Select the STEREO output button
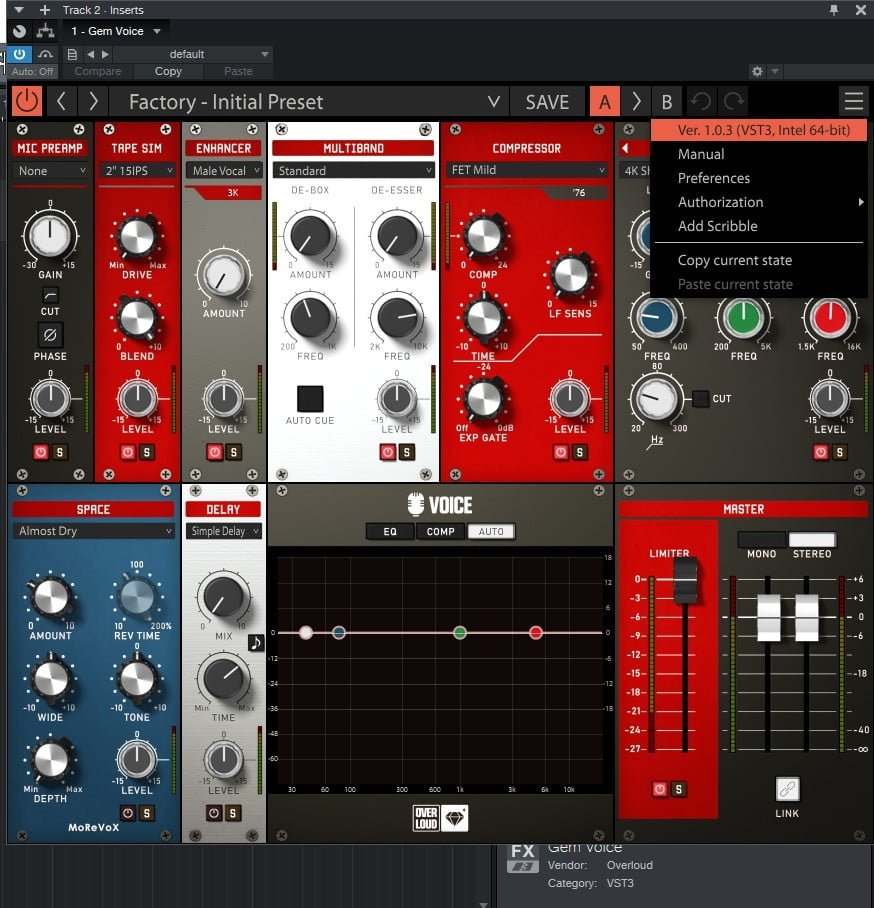 [x=811, y=540]
